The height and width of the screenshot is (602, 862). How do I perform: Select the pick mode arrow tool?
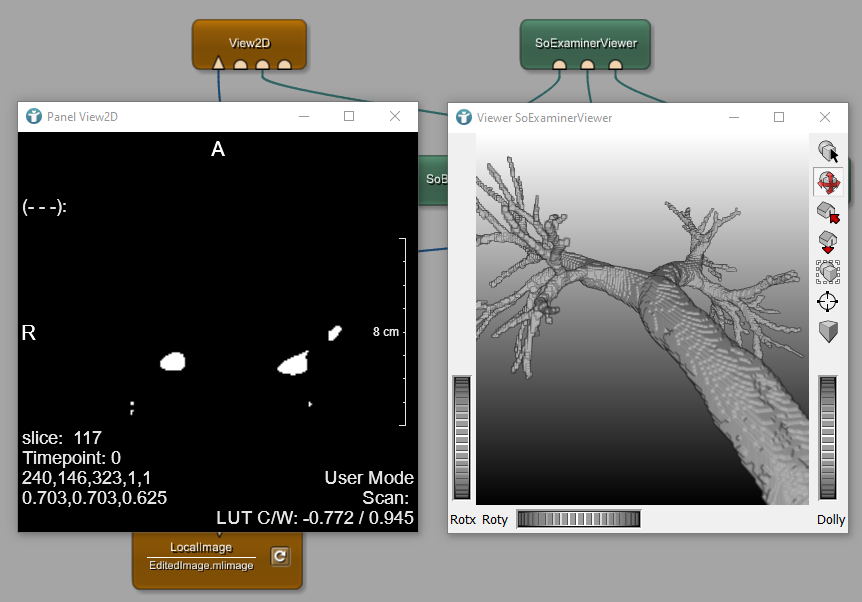tap(828, 152)
